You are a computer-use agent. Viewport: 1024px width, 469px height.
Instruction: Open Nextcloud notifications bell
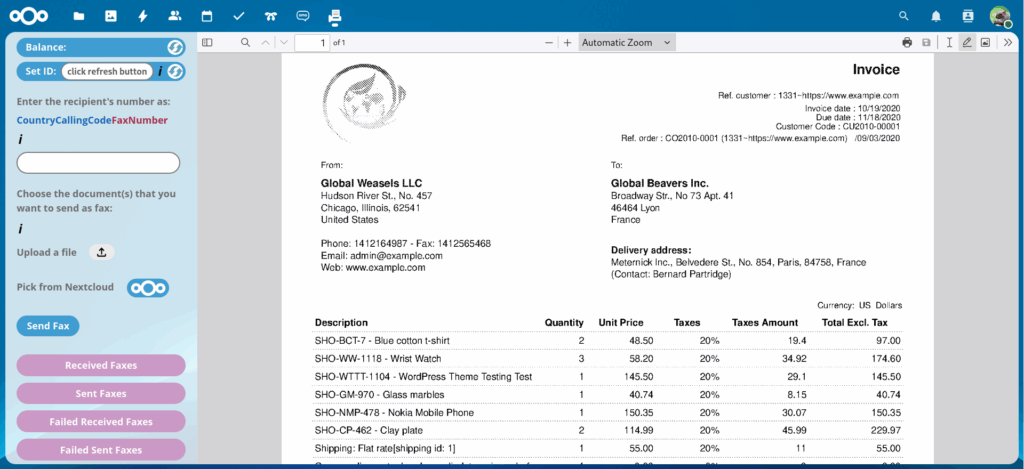pyautogui.click(x=936, y=16)
